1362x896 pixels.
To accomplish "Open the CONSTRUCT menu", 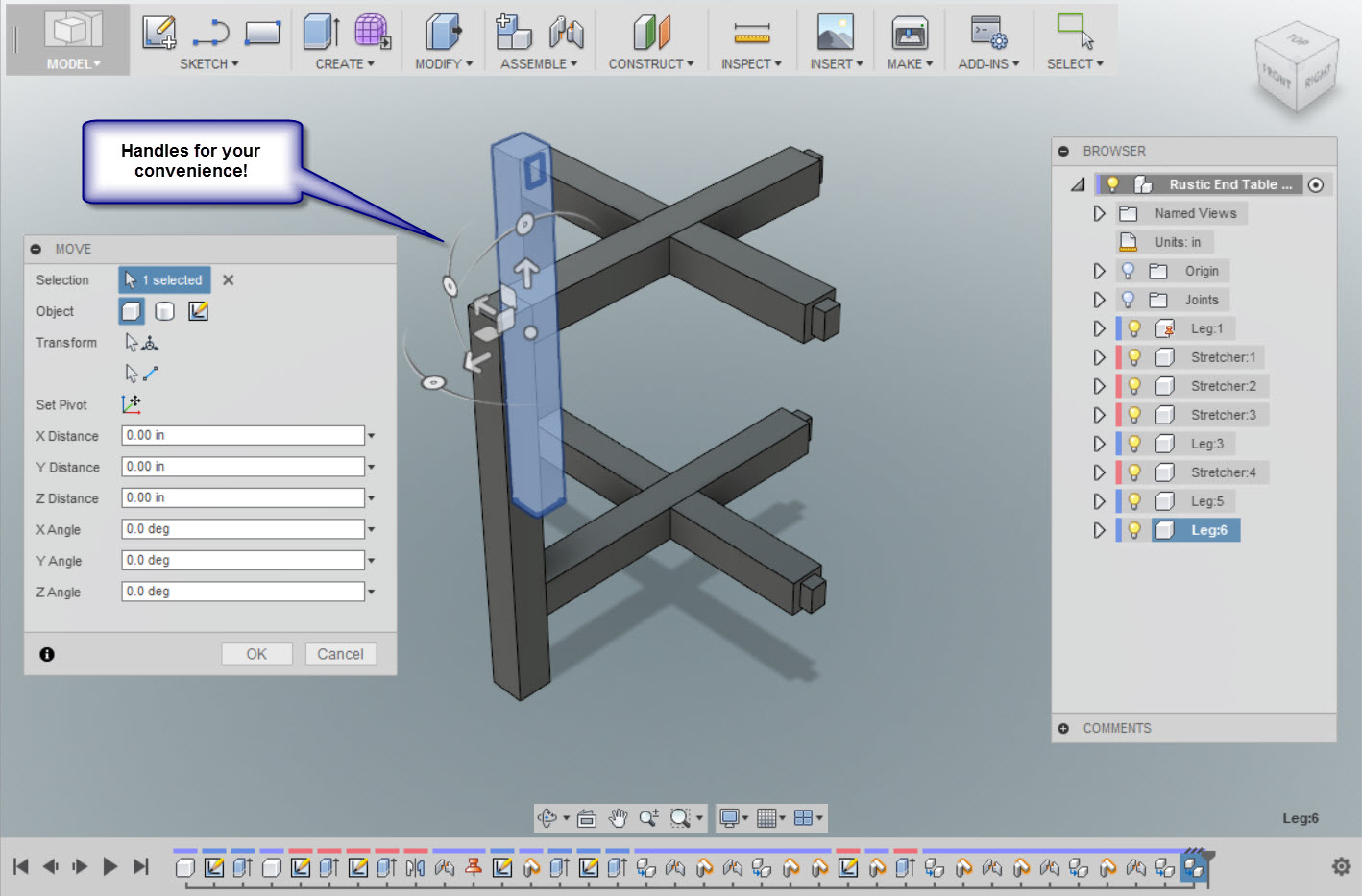I will 651,63.
